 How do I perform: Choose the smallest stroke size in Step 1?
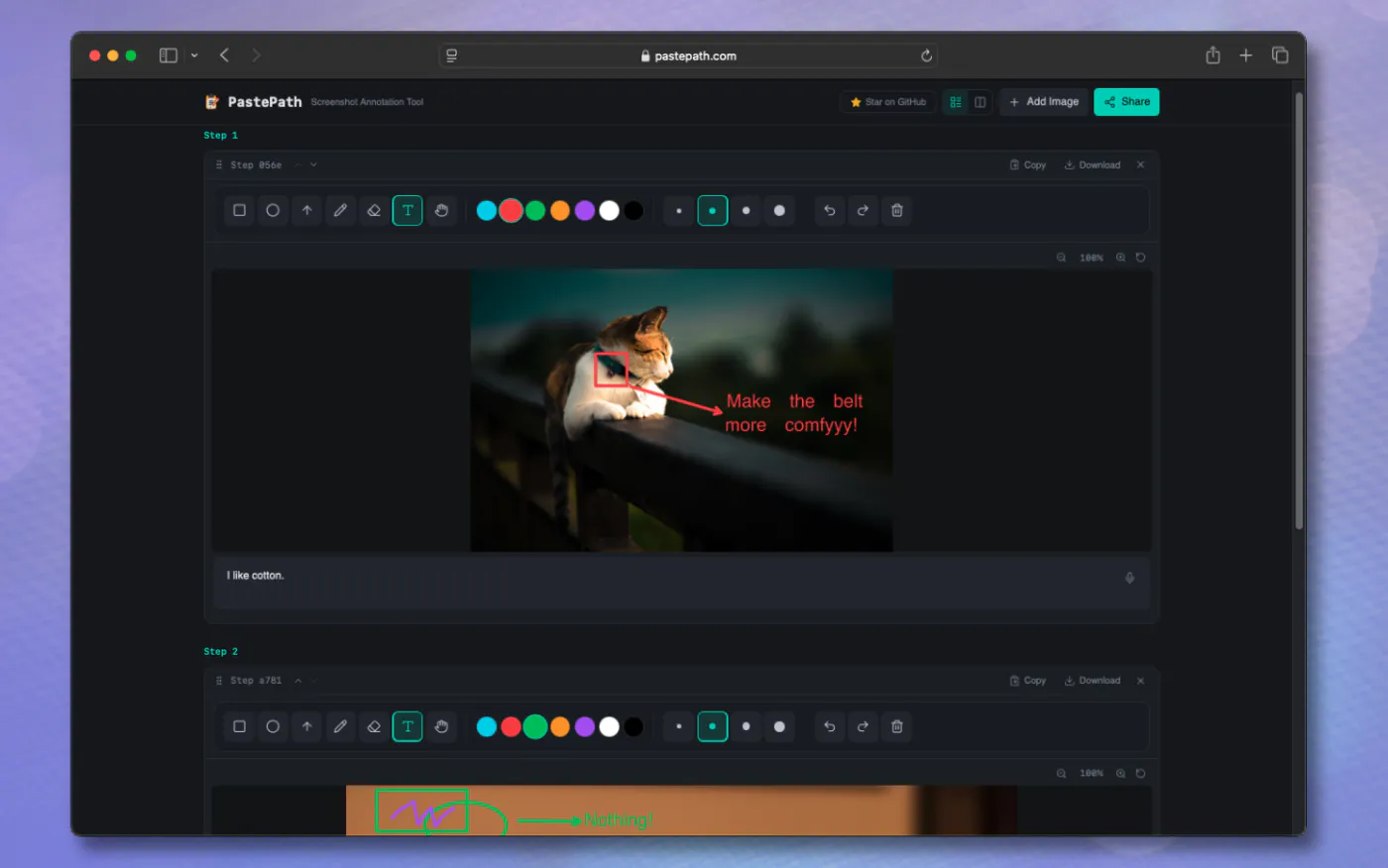pyautogui.click(x=679, y=210)
